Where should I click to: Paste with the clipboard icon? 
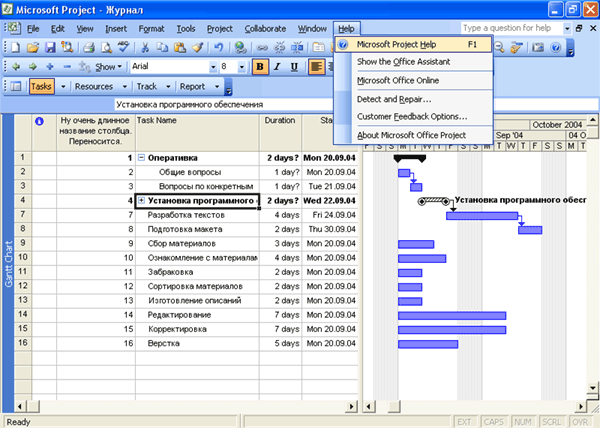(x=180, y=47)
